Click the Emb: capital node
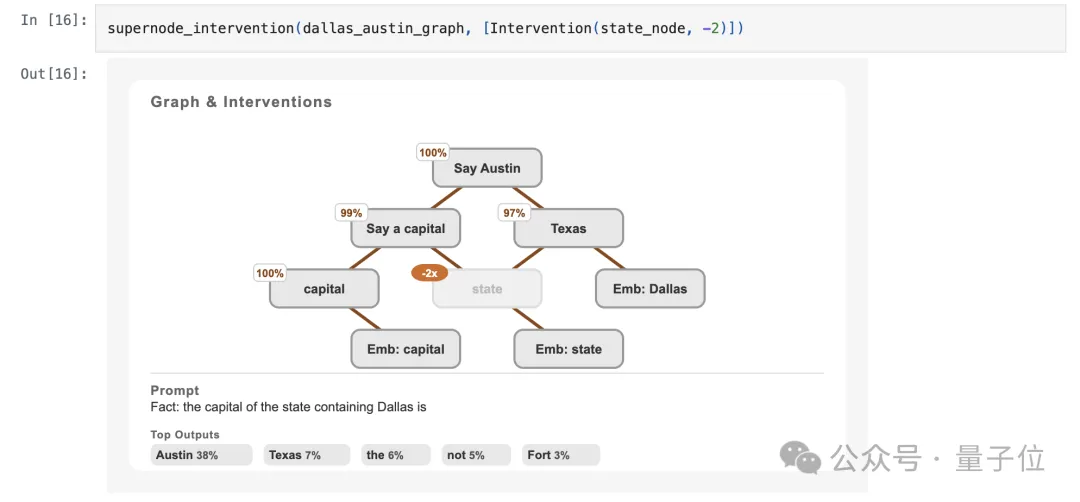The image size is (1080, 502). pyautogui.click(x=405, y=349)
